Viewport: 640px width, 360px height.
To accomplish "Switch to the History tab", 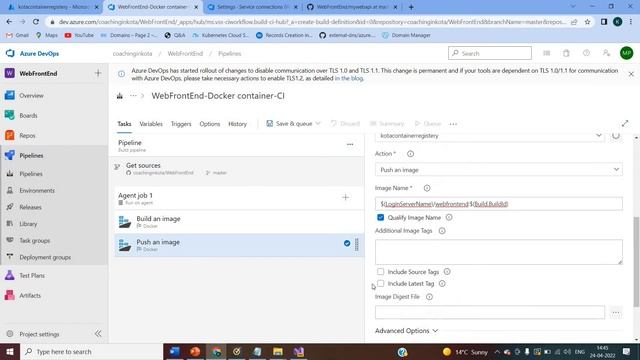I will tap(237, 124).
